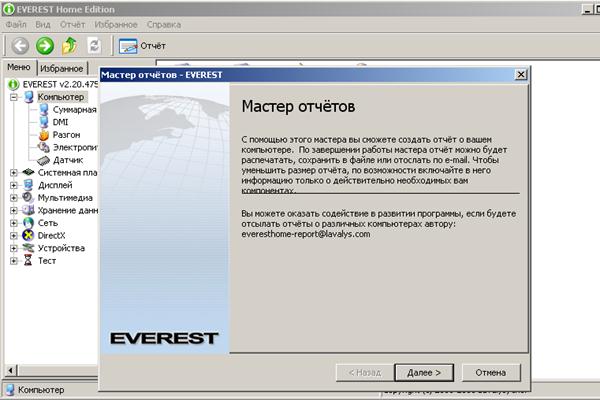Click the Тест hourglass icon
This screenshot has width=600, height=400.
click(28, 260)
